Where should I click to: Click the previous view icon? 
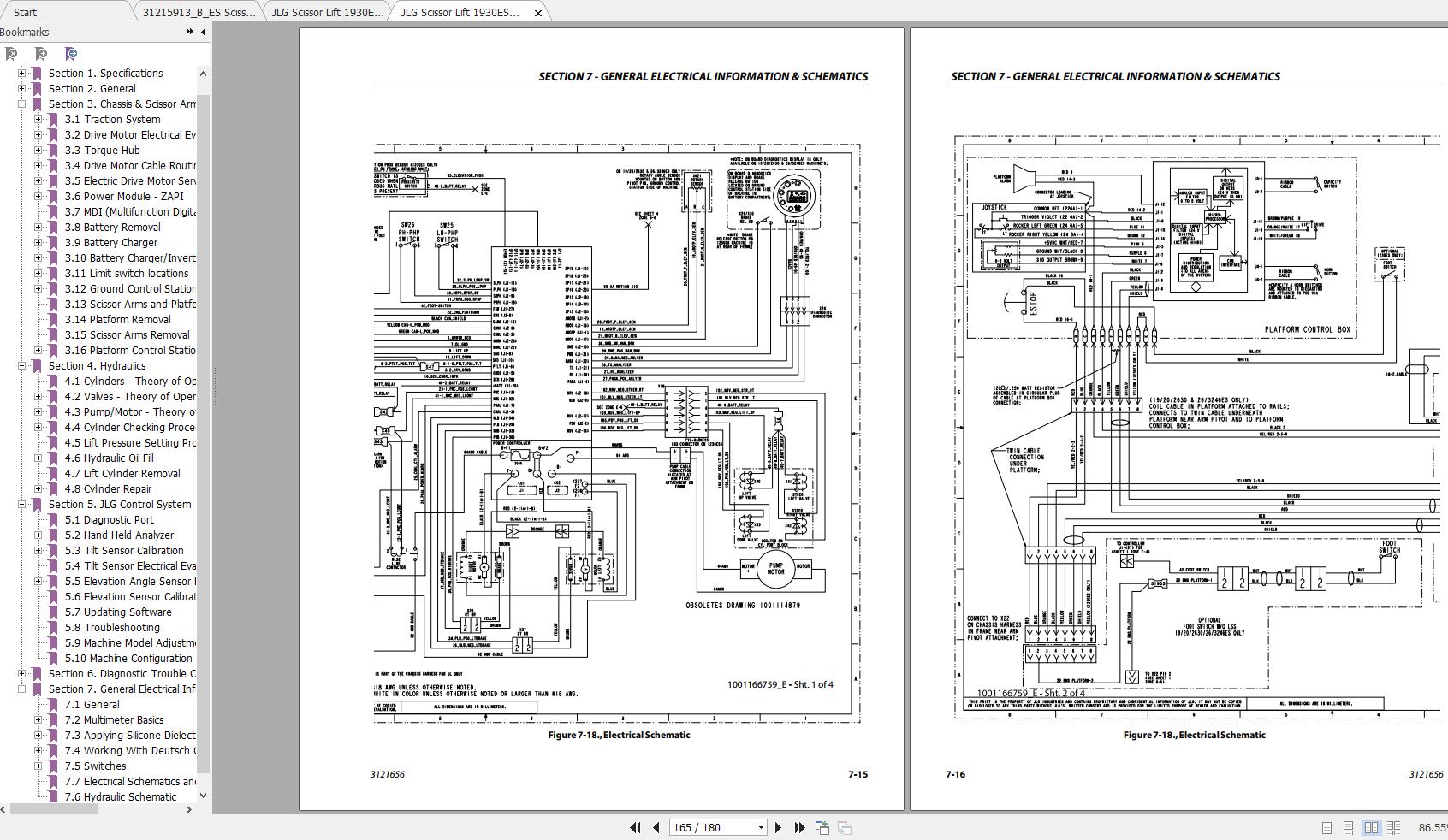pyautogui.click(x=822, y=827)
